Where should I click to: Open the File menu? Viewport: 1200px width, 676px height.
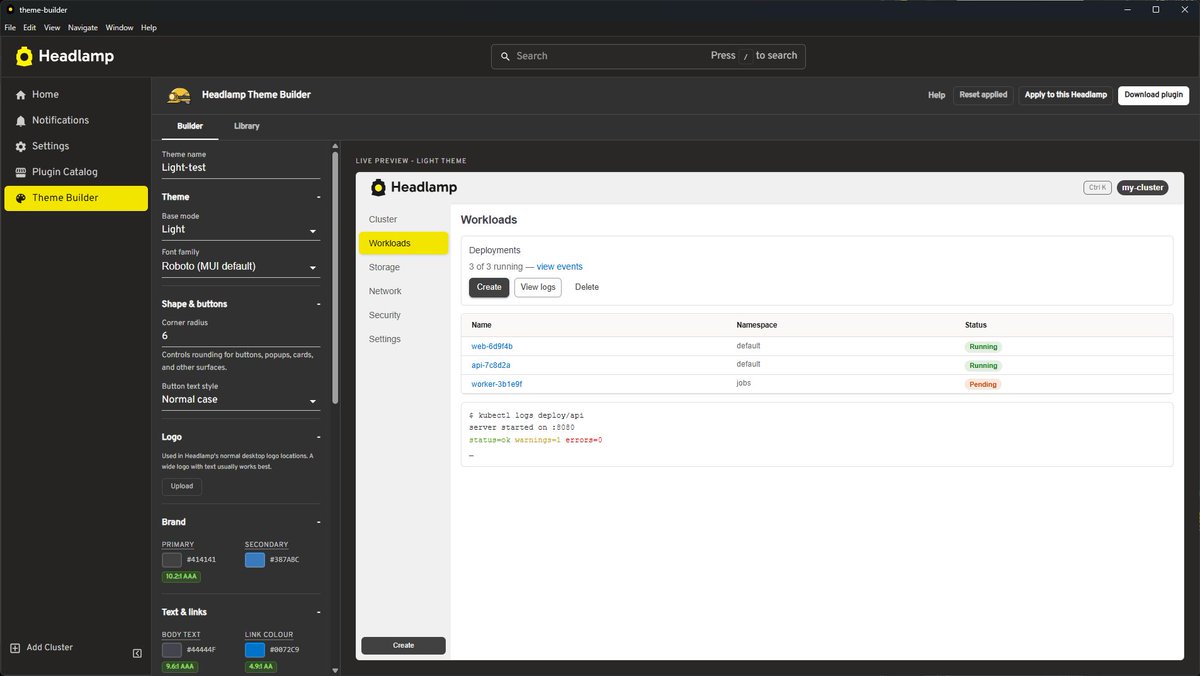point(10,28)
